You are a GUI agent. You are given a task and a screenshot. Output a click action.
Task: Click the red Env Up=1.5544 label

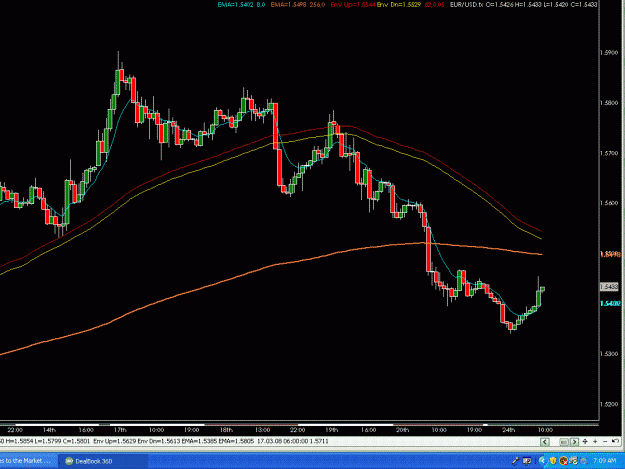pyautogui.click(x=353, y=4)
